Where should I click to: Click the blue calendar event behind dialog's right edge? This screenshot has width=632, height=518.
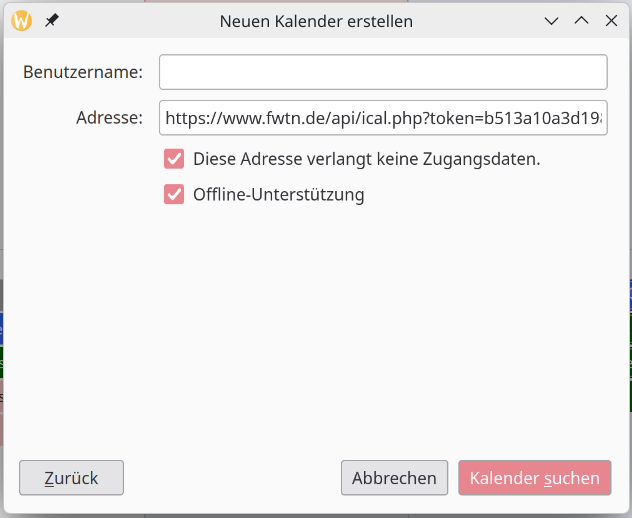[x=629, y=295]
